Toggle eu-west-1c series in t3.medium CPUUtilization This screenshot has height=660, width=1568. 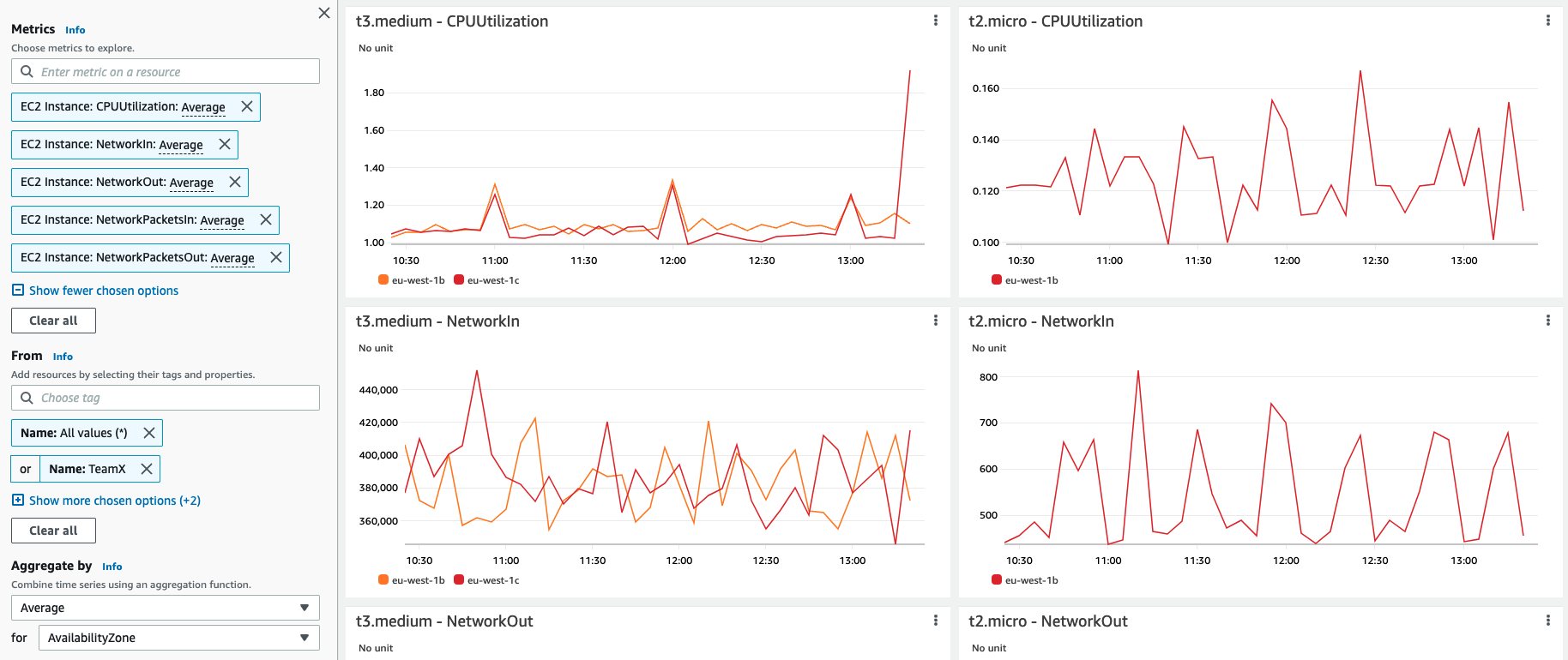486,280
